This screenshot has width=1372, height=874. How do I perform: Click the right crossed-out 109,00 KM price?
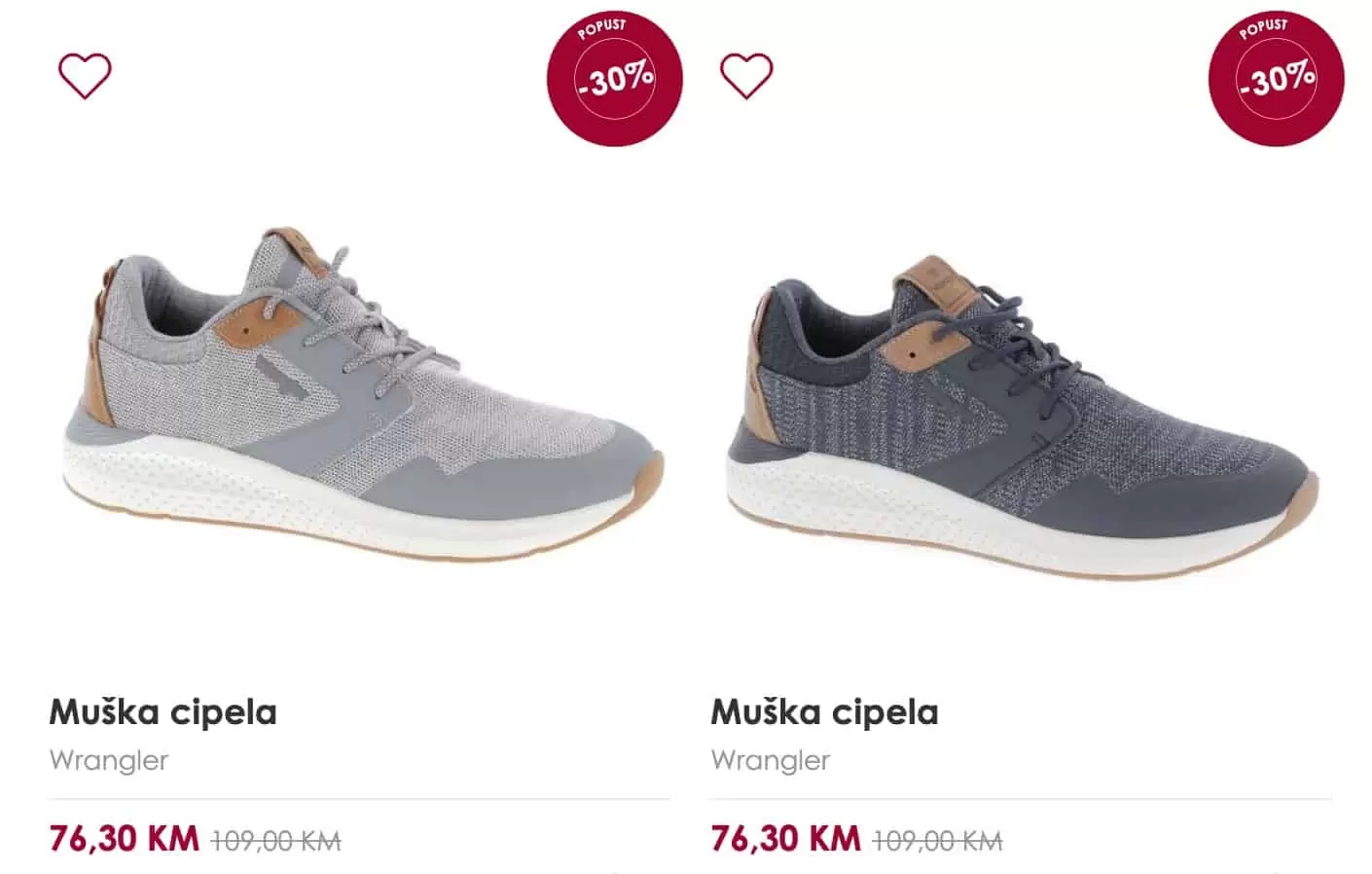tap(937, 840)
